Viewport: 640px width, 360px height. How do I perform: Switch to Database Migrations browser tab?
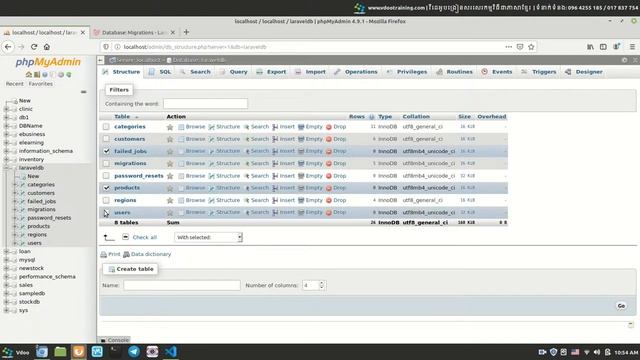pyautogui.click(x=133, y=32)
